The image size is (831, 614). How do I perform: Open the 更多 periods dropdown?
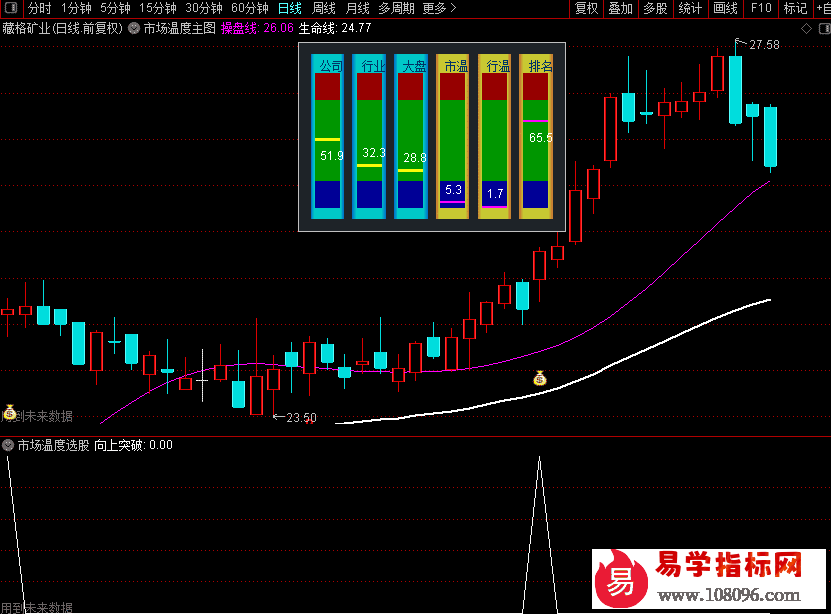[x=439, y=8]
